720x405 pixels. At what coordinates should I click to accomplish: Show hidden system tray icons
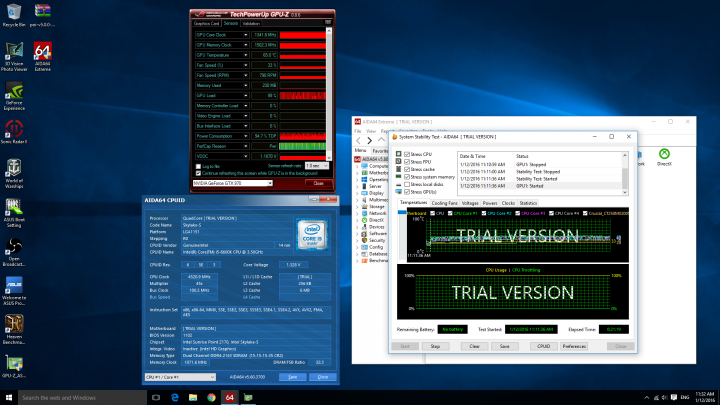(x=647, y=398)
